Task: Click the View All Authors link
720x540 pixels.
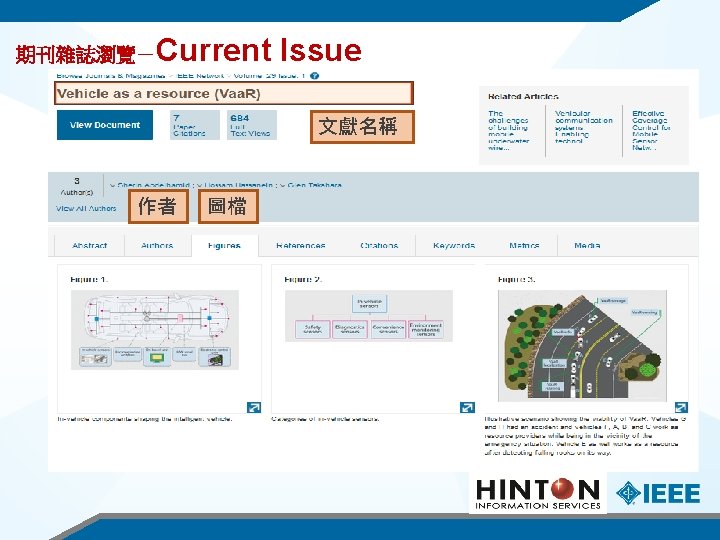Action: [x=86, y=208]
